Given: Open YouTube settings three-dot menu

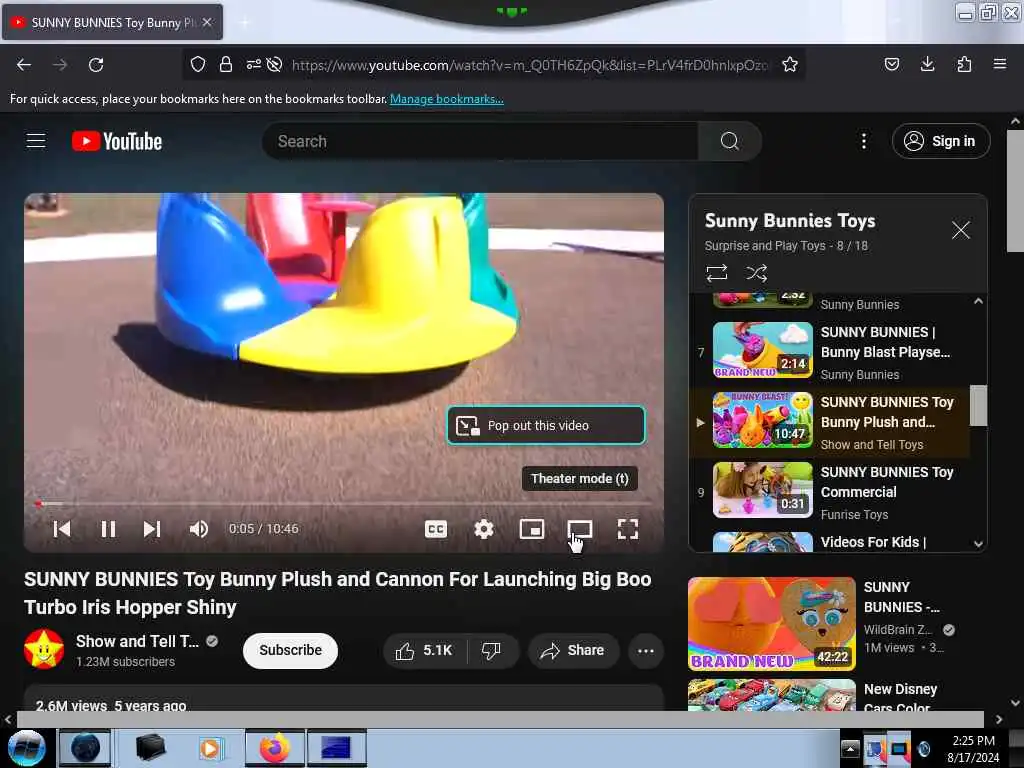Looking at the screenshot, I should pyautogui.click(x=864, y=141).
